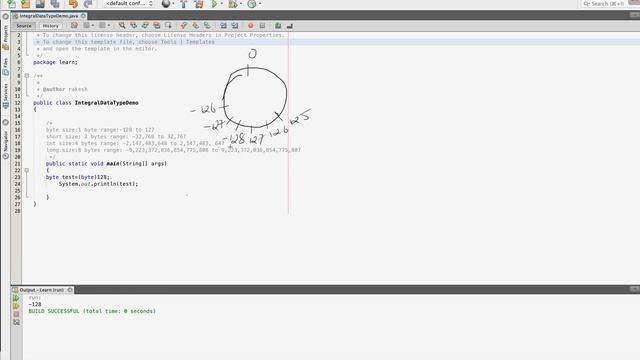
Task: Click the Re-run green icon in Output
Action: click(16, 298)
